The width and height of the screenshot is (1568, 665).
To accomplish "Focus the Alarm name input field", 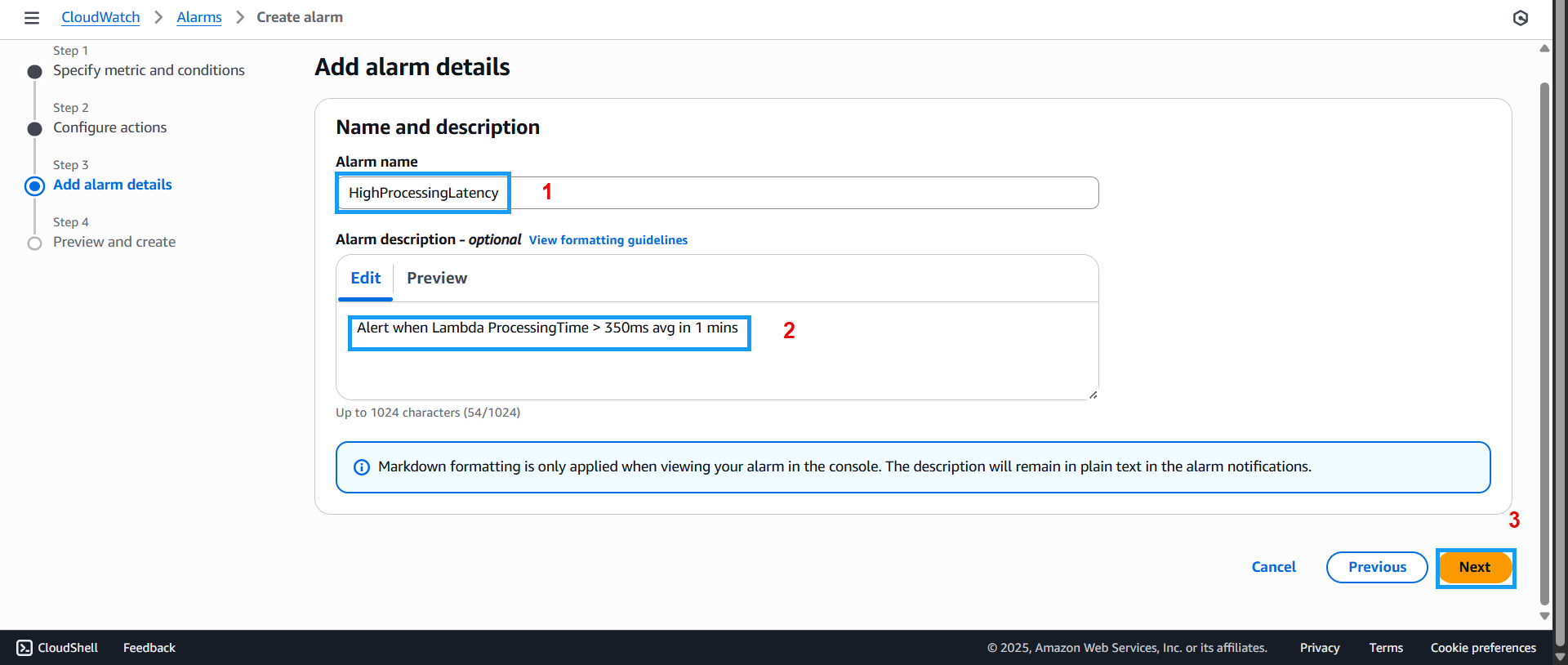I will coord(800,193).
